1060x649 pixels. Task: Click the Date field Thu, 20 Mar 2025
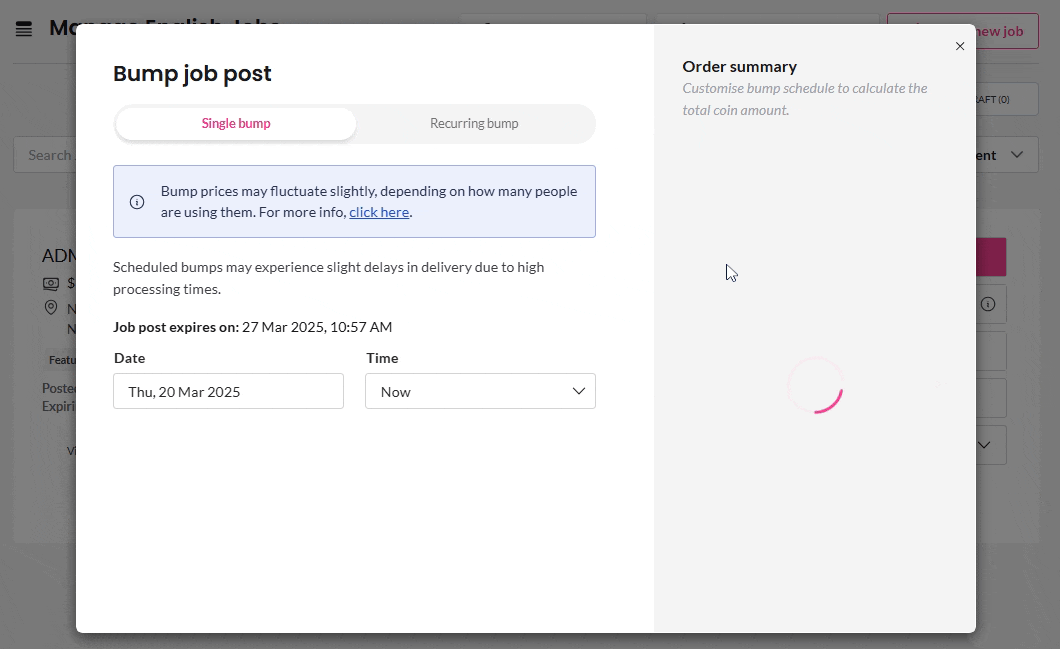tap(228, 391)
